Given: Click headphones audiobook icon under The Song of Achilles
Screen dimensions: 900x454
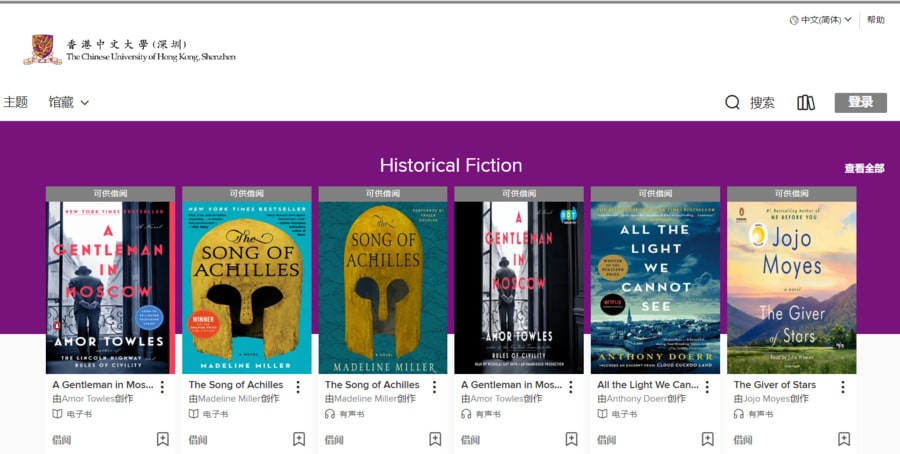Looking at the screenshot, I should tap(329, 414).
